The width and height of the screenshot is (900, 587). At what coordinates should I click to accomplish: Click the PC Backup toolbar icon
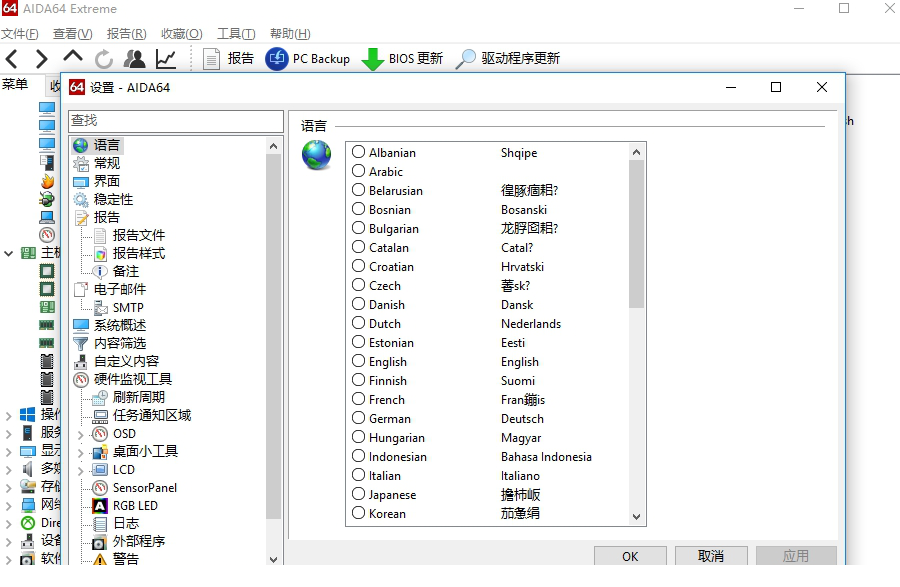pos(276,59)
